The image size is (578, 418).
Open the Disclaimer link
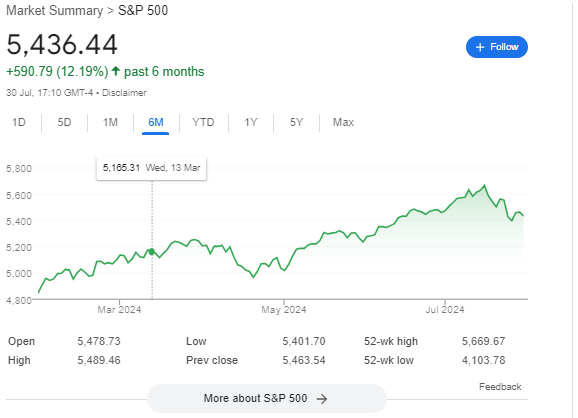tap(124, 93)
